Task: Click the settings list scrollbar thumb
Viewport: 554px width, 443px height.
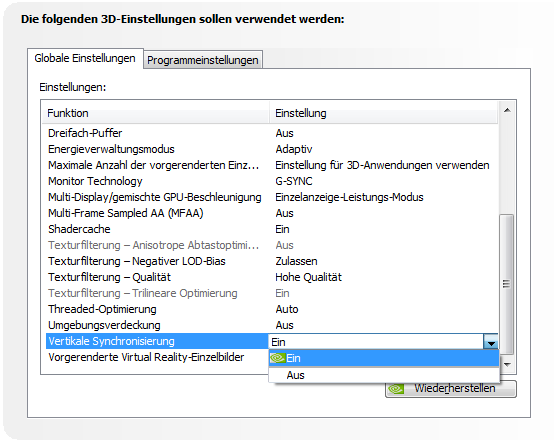Action: 507,284
